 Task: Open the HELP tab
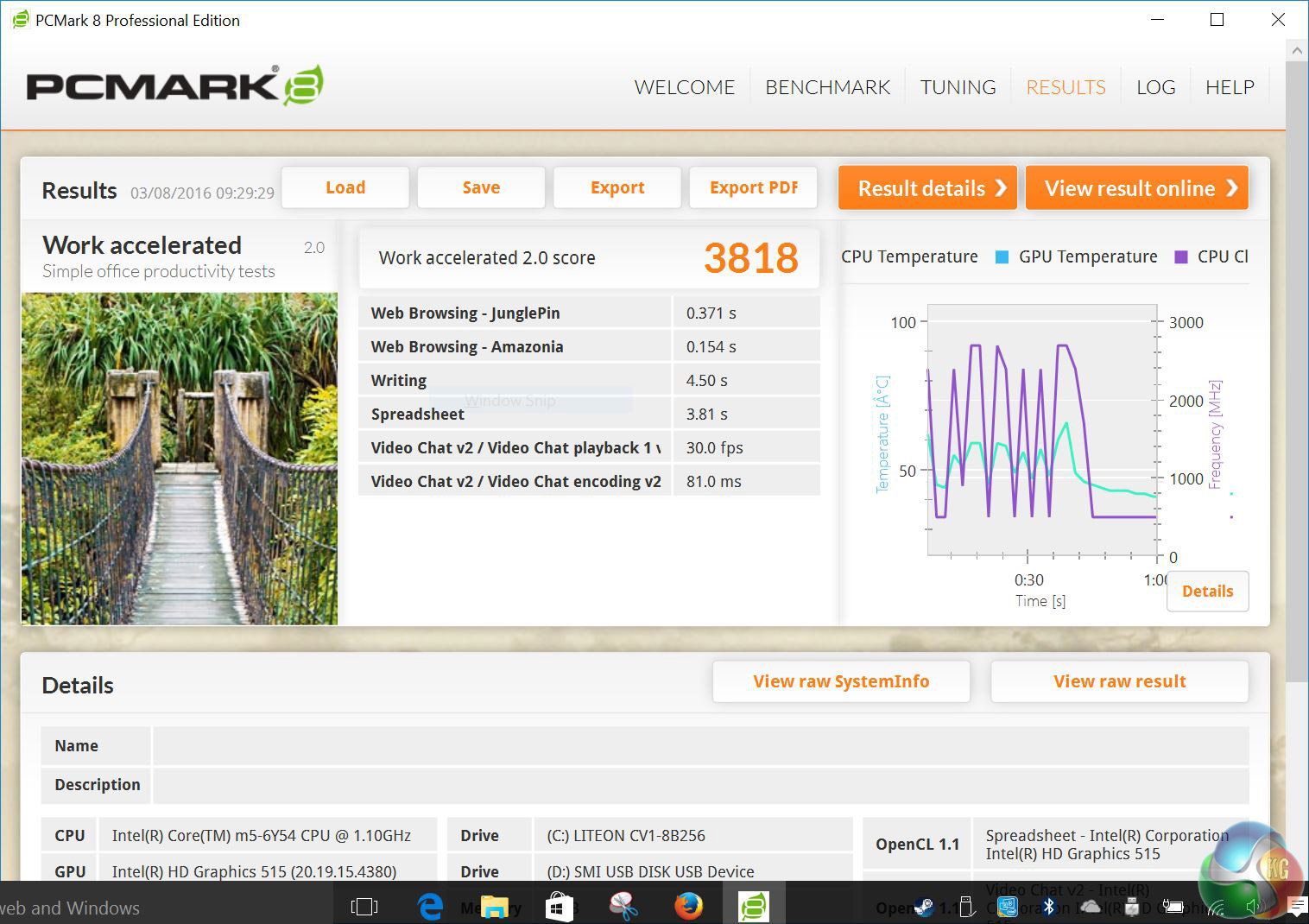coord(1230,87)
